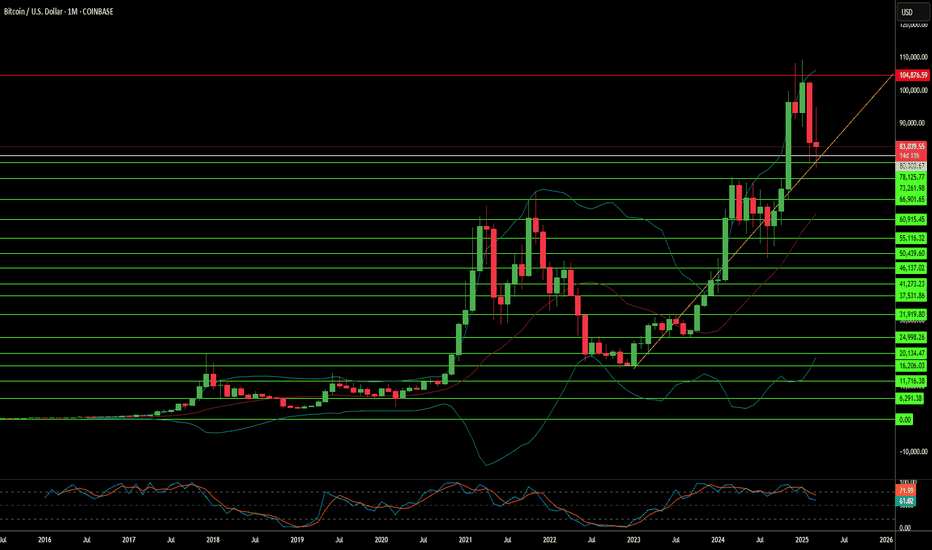Open the USD currency selector
Viewport: 932px width, 550px height.
tap(912, 12)
